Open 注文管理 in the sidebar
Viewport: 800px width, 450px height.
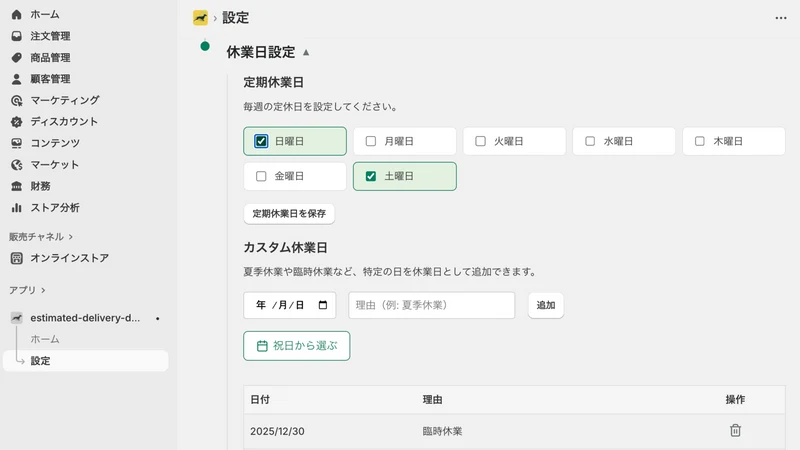point(50,36)
